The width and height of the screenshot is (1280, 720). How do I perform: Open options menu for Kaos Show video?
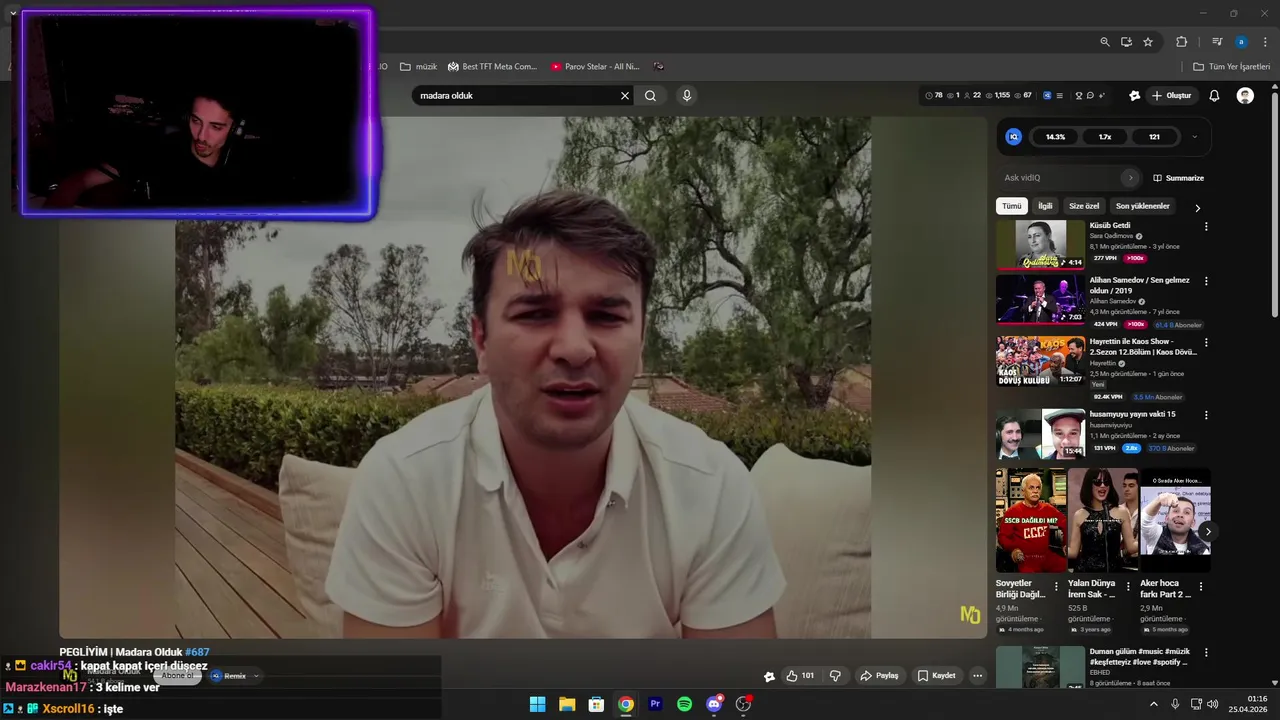(x=1206, y=341)
